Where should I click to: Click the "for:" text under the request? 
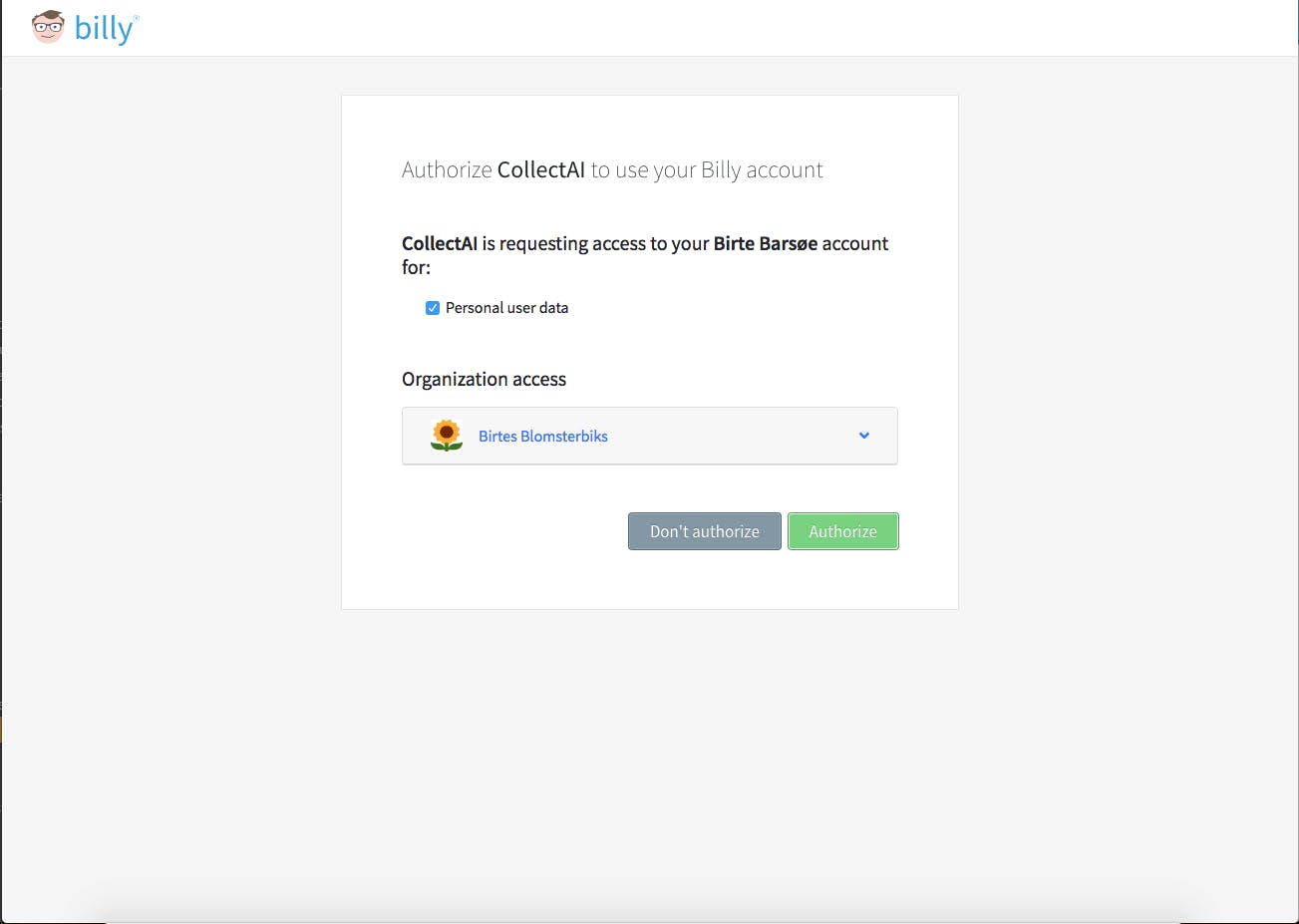coord(416,267)
